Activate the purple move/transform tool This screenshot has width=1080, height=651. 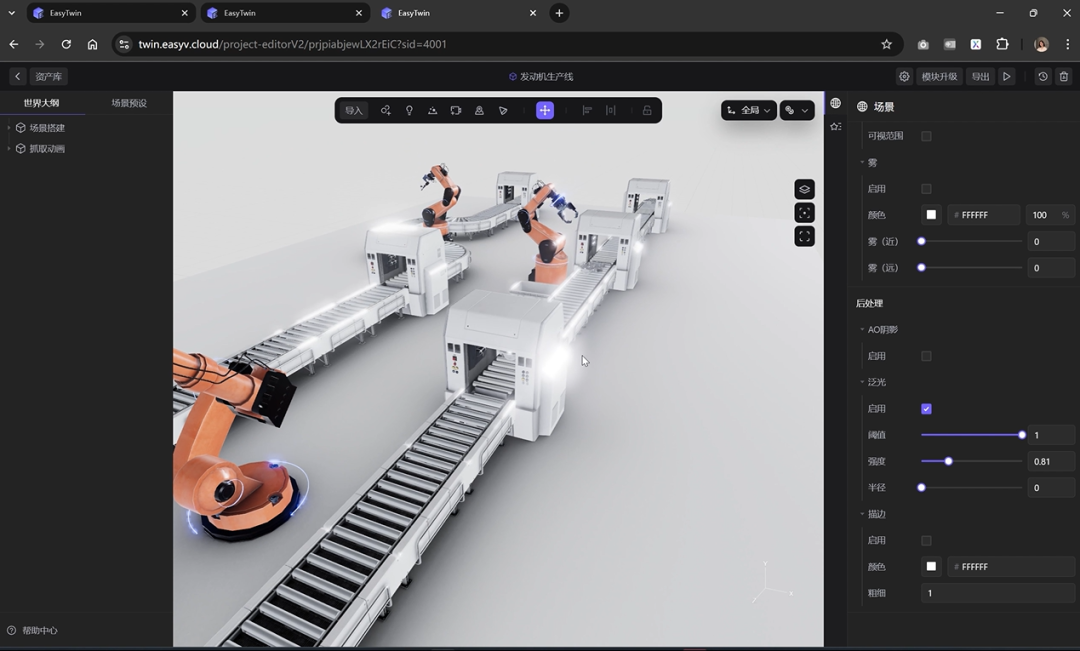(545, 111)
